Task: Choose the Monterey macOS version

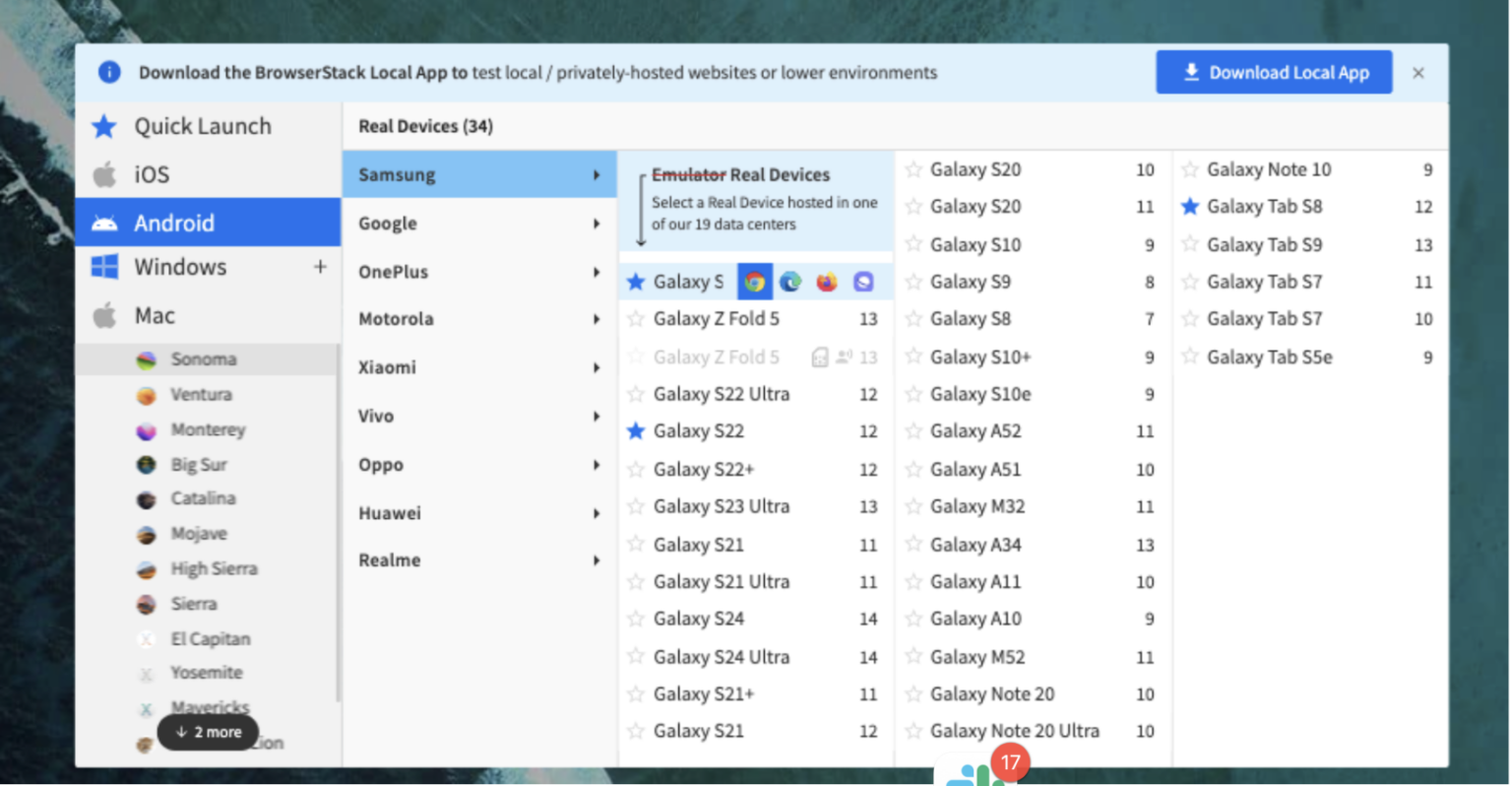Action: point(208,430)
